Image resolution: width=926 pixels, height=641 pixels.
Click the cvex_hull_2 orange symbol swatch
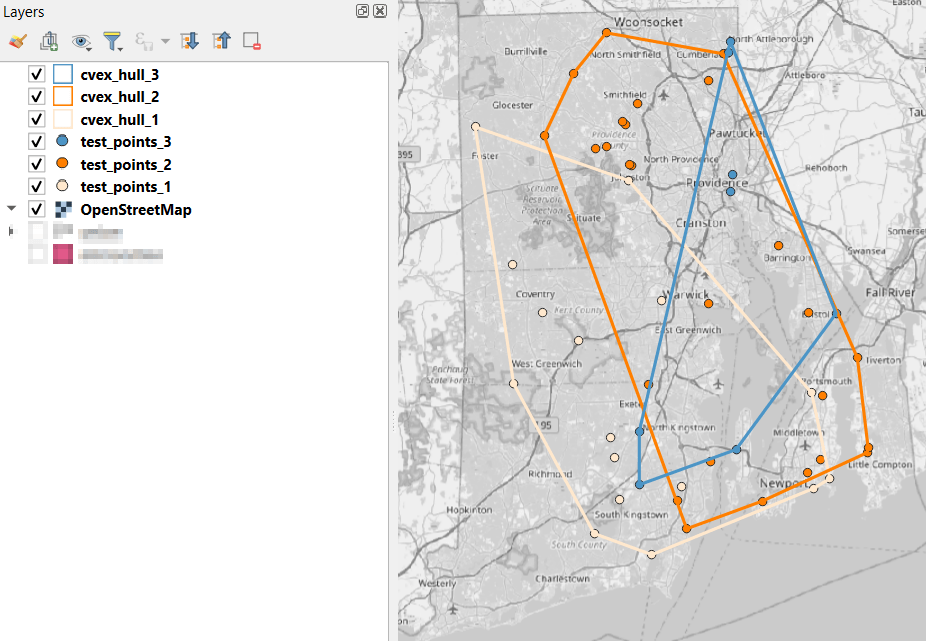(63, 97)
